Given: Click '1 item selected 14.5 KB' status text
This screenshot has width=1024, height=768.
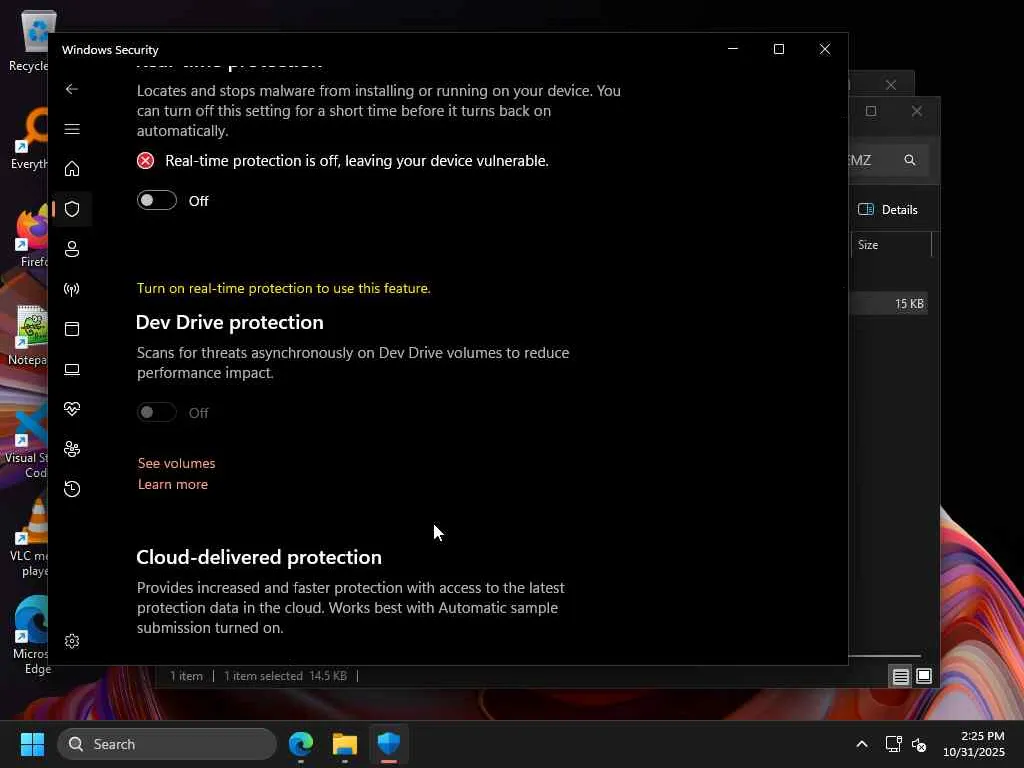Looking at the screenshot, I should [x=285, y=676].
